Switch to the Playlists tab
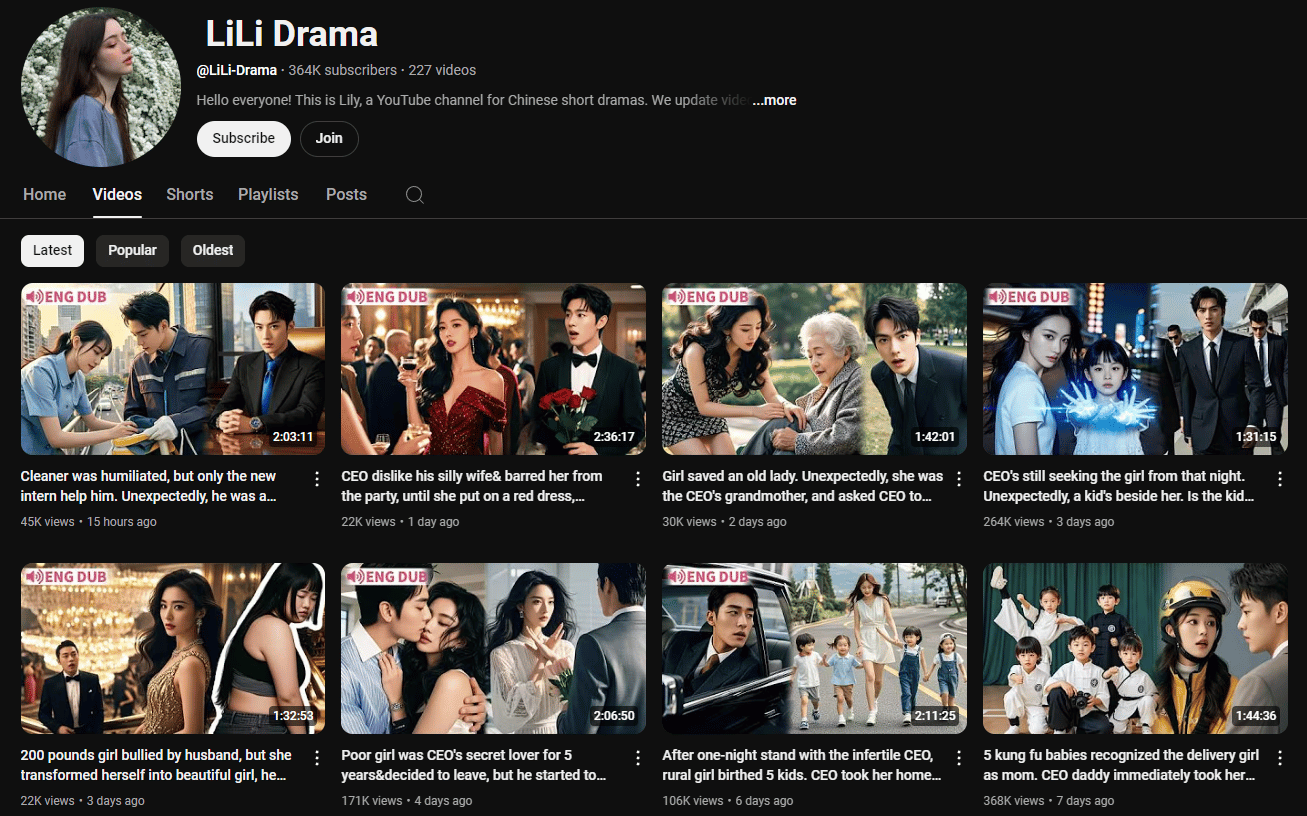The image size is (1307, 816). 268,195
